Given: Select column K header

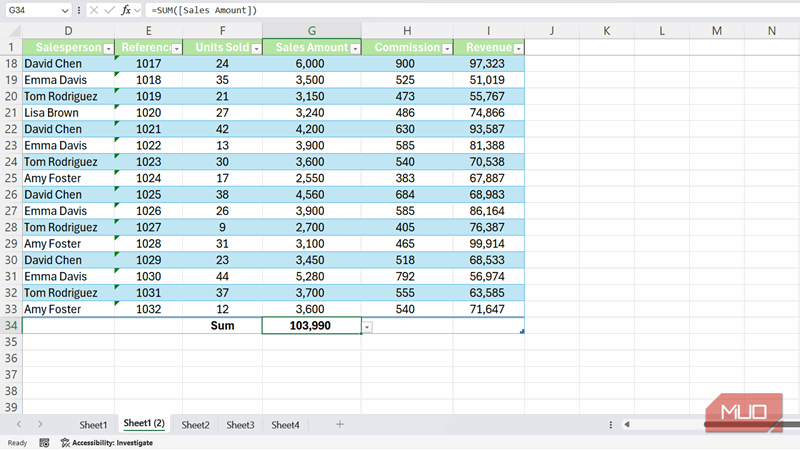Looking at the screenshot, I should tap(608, 31).
